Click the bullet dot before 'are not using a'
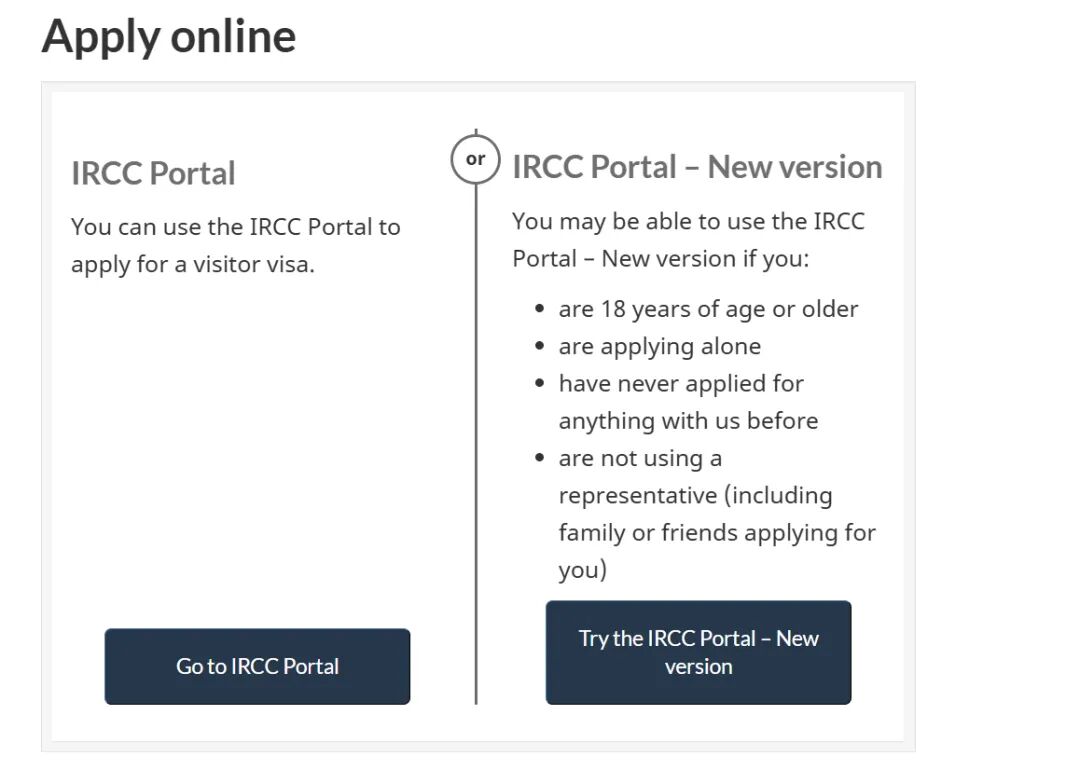The height and width of the screenshot is (783, 1080). tap(540, 459)
